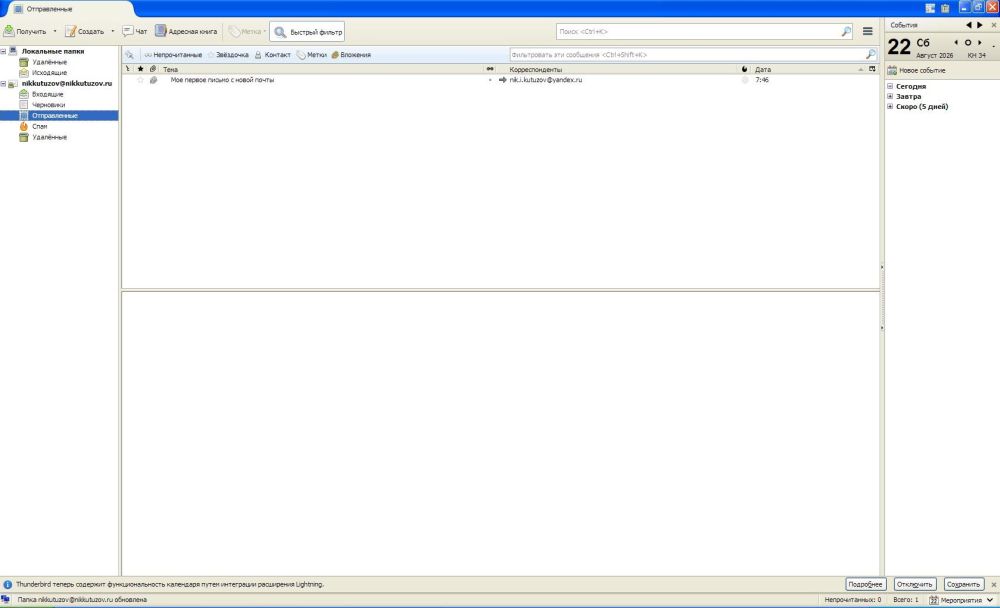The image size is (1000, 608).
Task: Open the Чат (Chat) toolbar icon
Action: [128, 31]
